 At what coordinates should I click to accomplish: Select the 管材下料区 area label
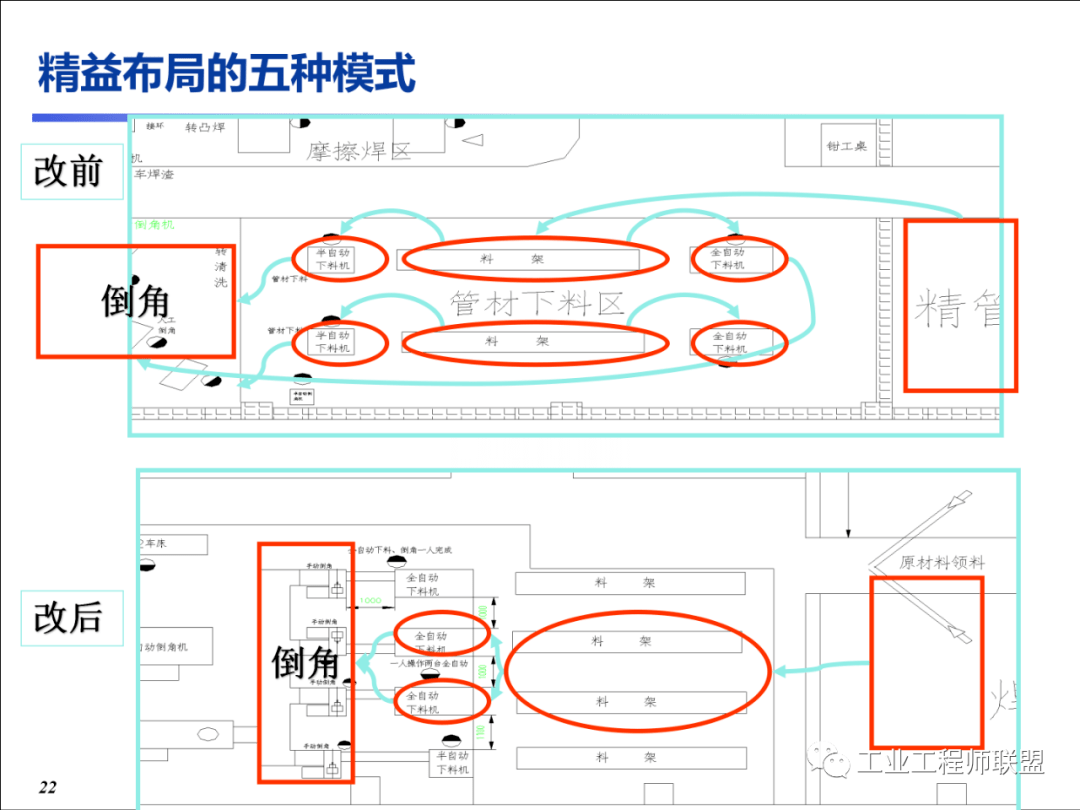click(537, 304)
